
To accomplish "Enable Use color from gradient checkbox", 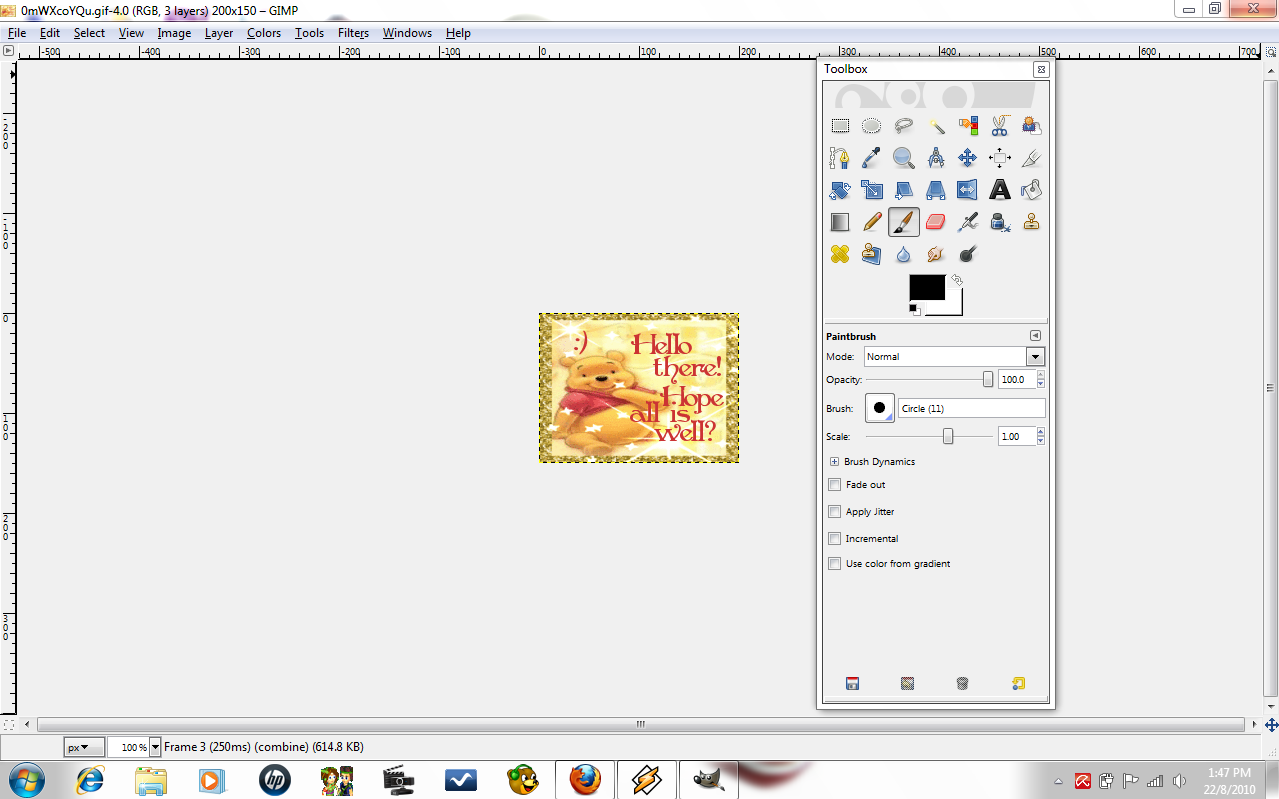I will (x=835, y=564).
